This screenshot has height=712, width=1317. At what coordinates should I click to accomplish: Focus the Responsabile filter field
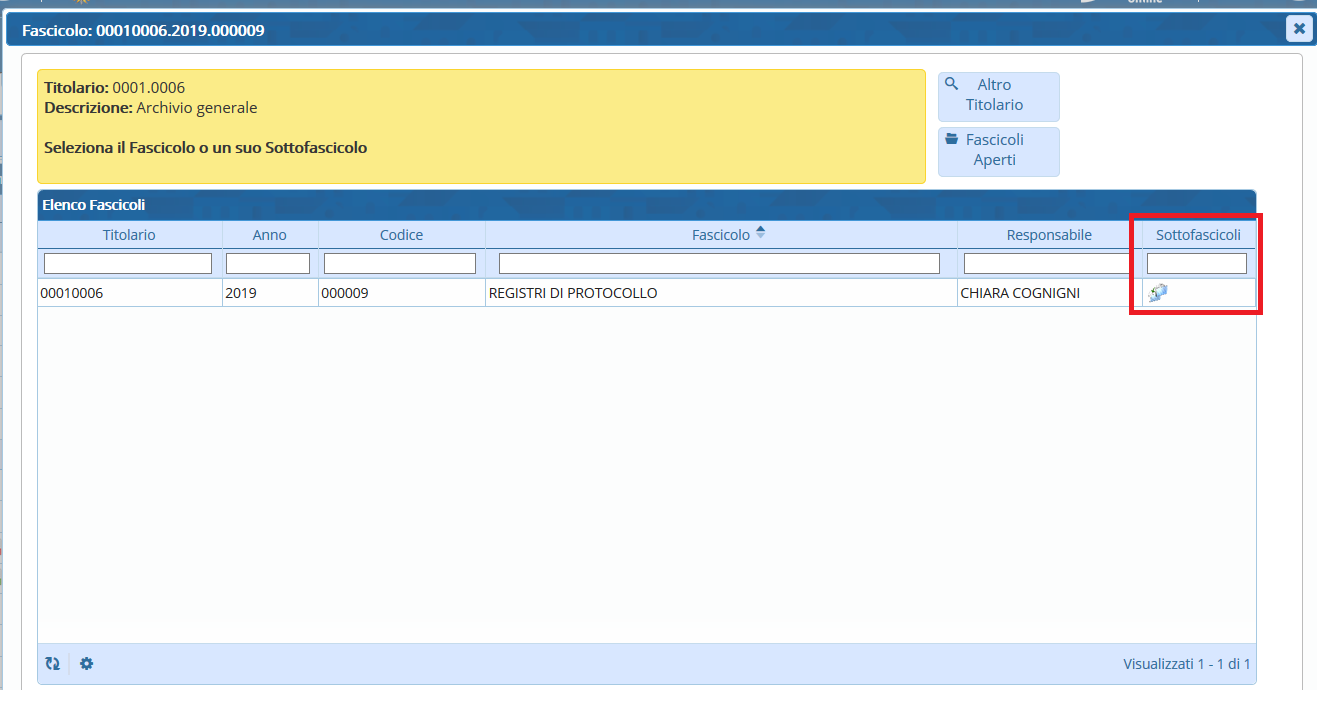(1048, 264)
